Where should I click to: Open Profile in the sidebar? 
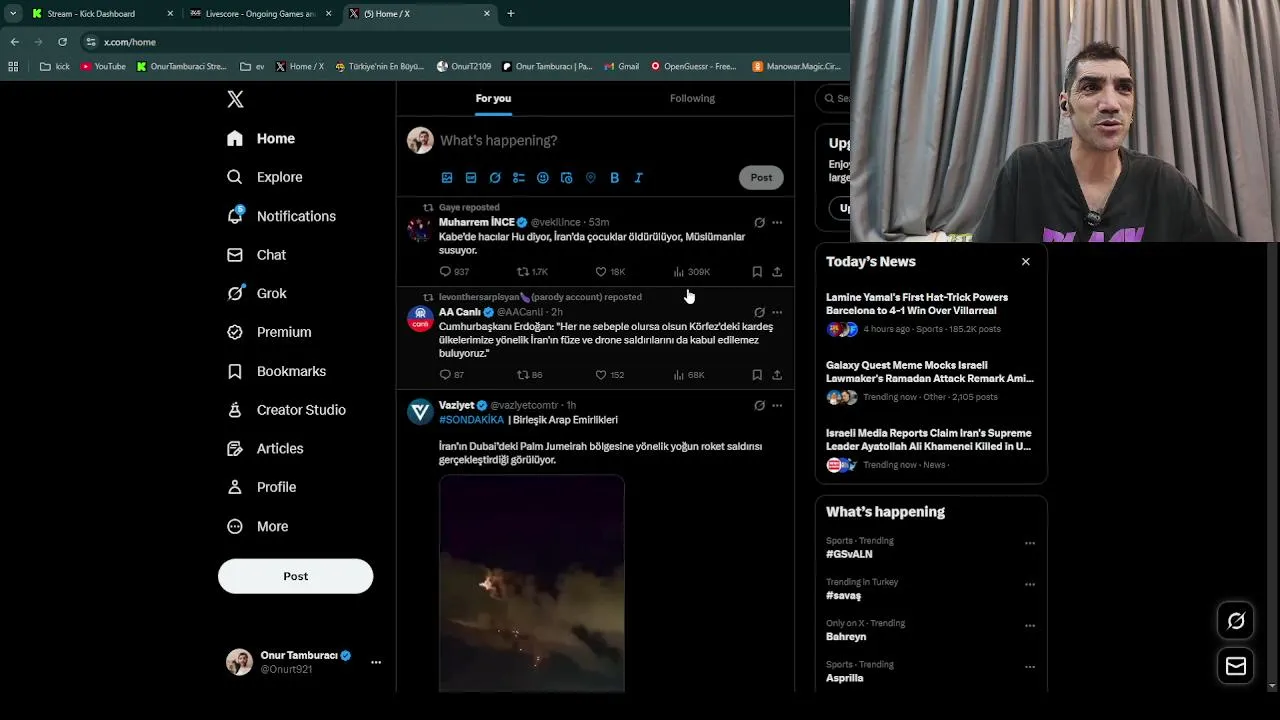point(262,487)
